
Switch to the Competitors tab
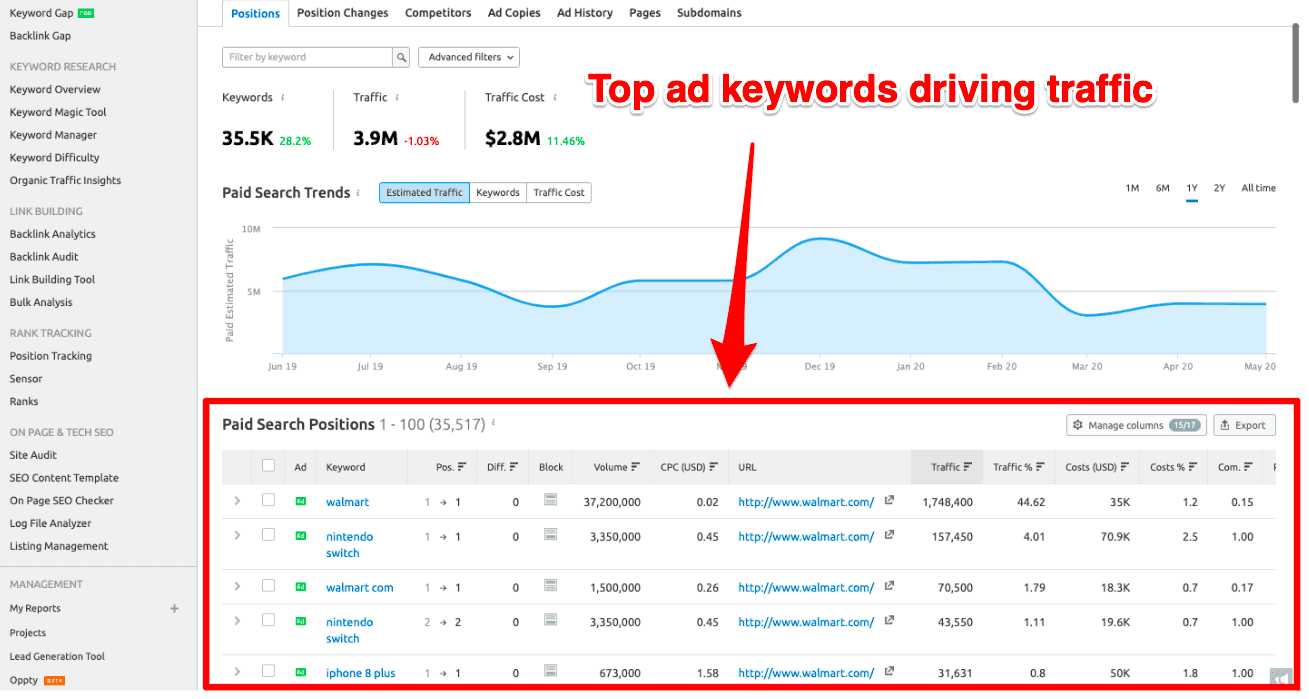click(x=438, y=12)
